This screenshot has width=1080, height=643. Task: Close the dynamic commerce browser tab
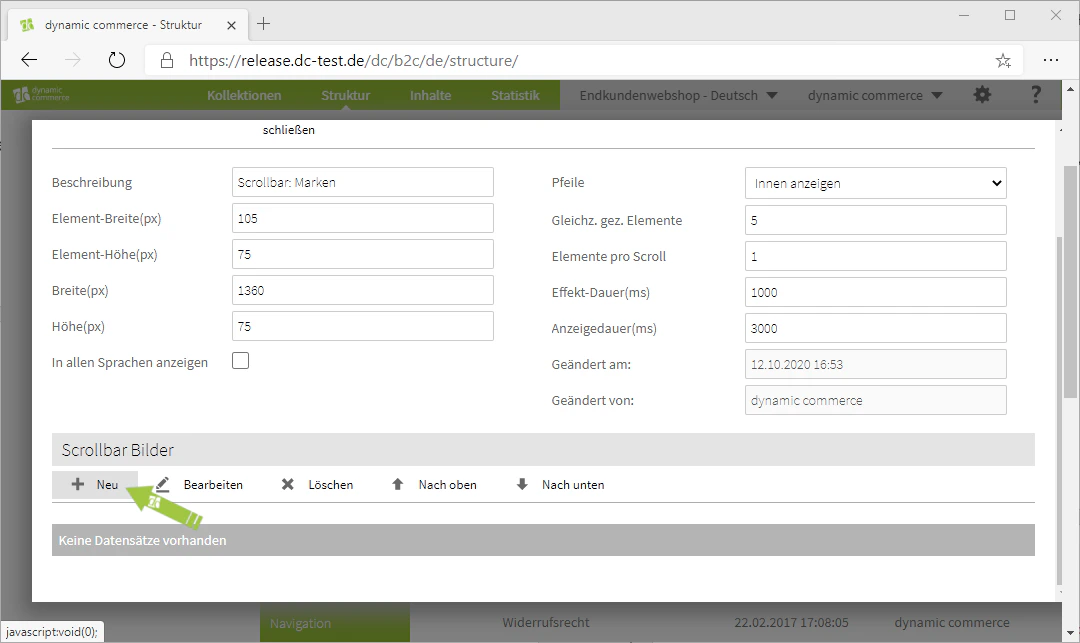[x=231, y=25]
